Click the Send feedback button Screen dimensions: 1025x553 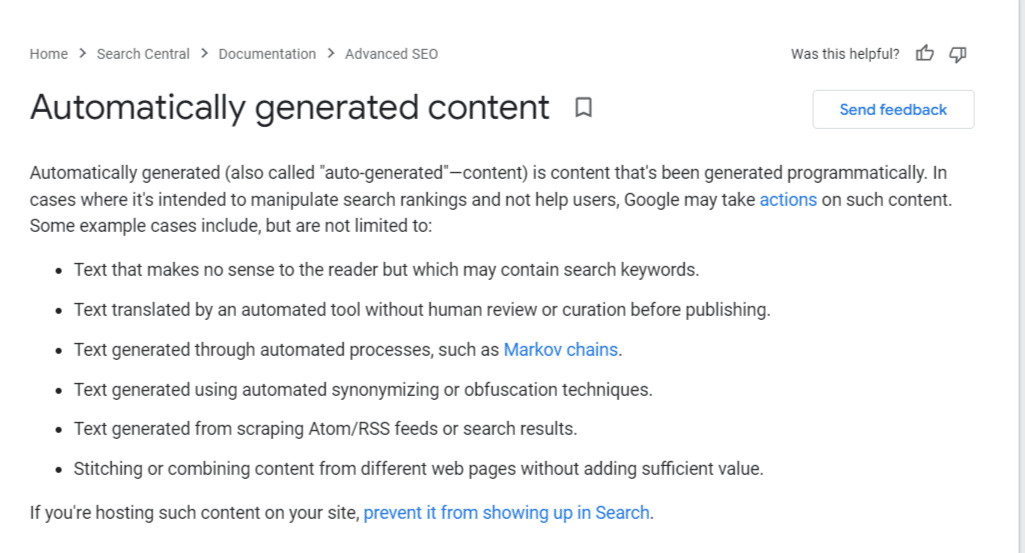[x=893, y=110]
